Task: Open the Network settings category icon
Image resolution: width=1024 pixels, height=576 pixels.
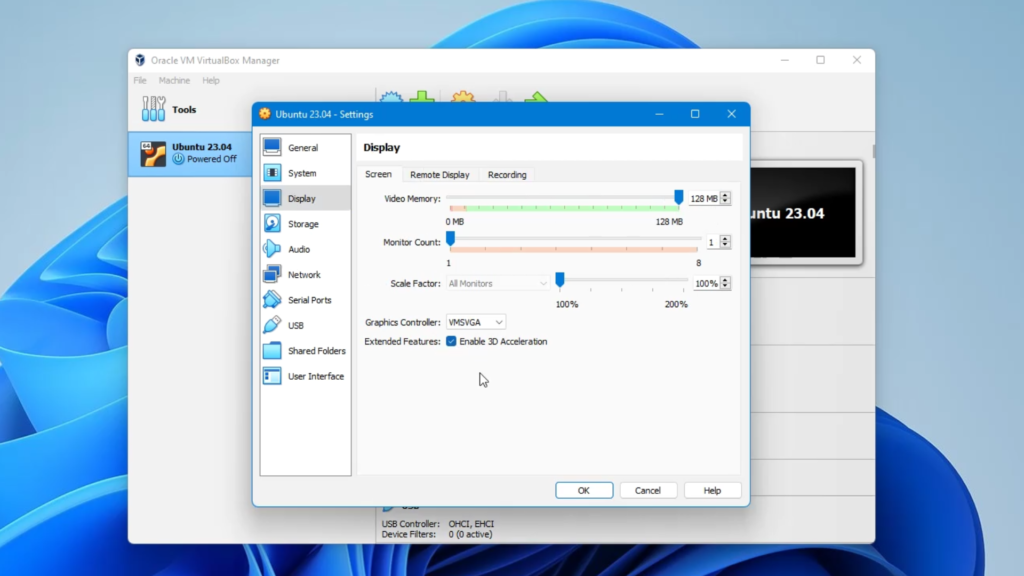Action: point(272,274)
